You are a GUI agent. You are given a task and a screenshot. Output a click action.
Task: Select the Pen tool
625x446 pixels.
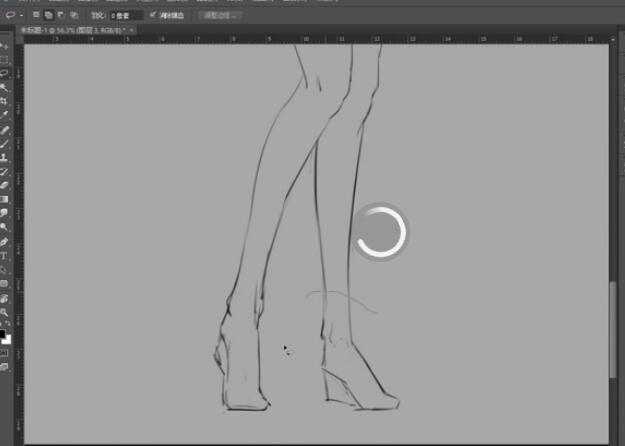click(x=4, y=242)
